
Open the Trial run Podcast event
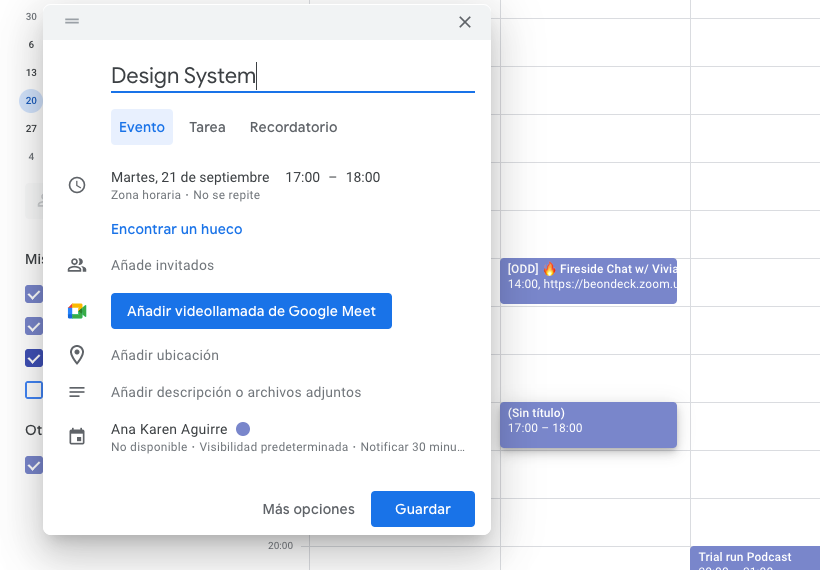tap(755, 558)
